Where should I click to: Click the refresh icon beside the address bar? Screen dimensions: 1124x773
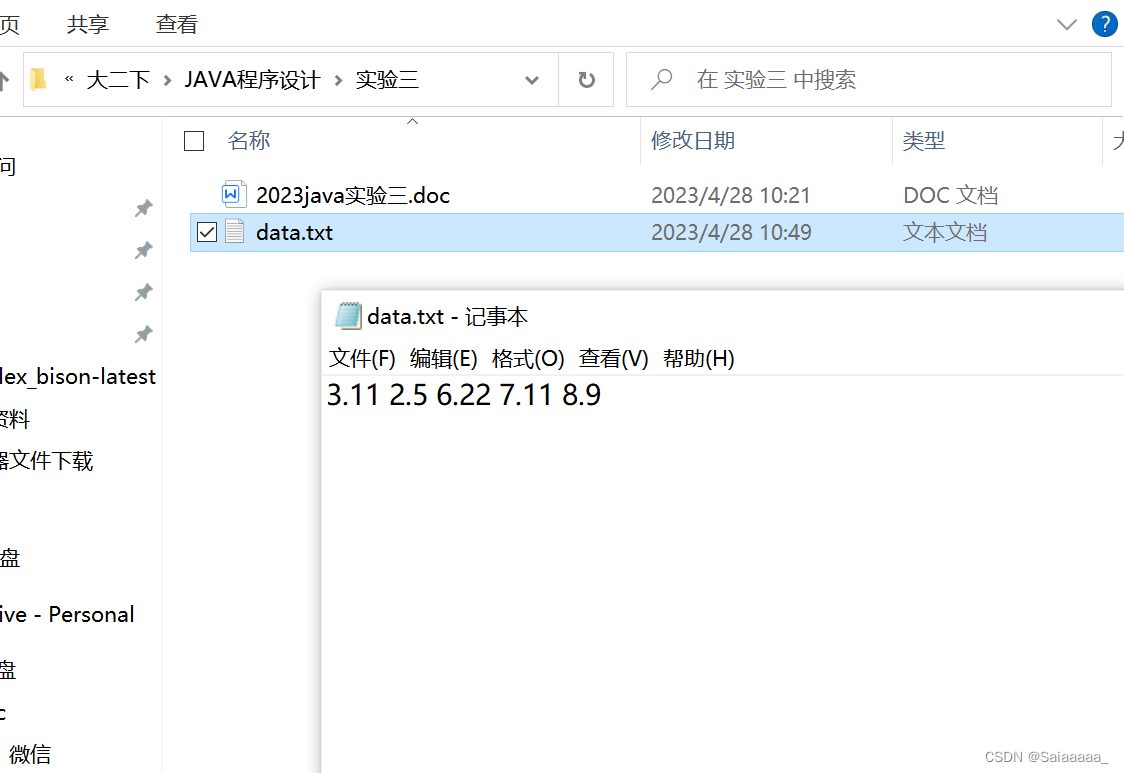coord(586,80)
